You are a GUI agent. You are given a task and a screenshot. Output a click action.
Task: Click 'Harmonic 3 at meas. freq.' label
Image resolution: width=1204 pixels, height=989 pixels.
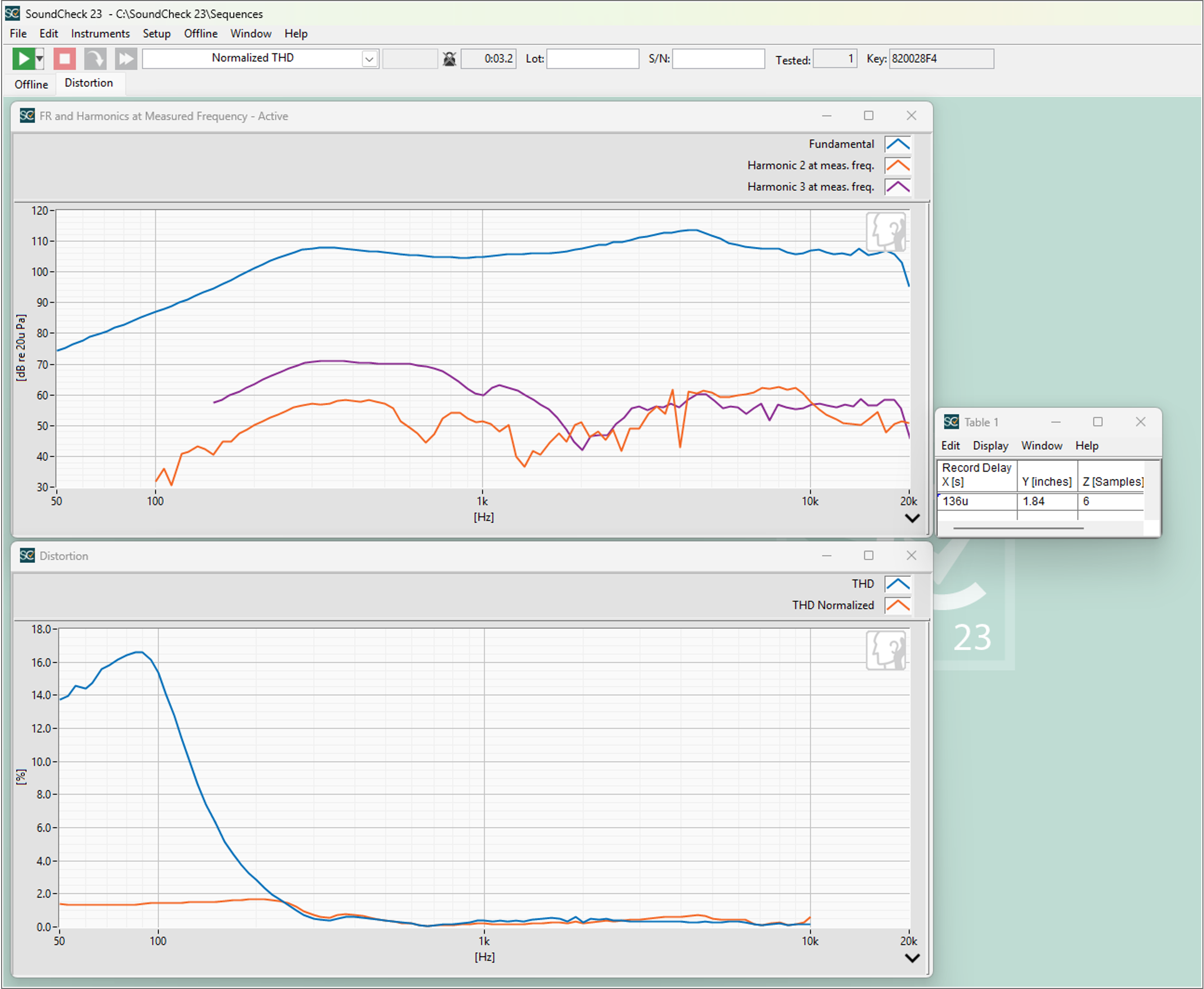[x=810, y=187]
